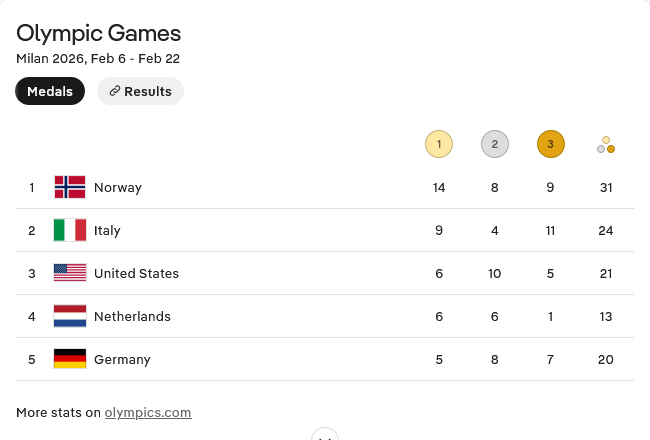The height and width of the screenshot is (440, 650).
Task: Click the United States flag icon
Action: coord(70,273)
